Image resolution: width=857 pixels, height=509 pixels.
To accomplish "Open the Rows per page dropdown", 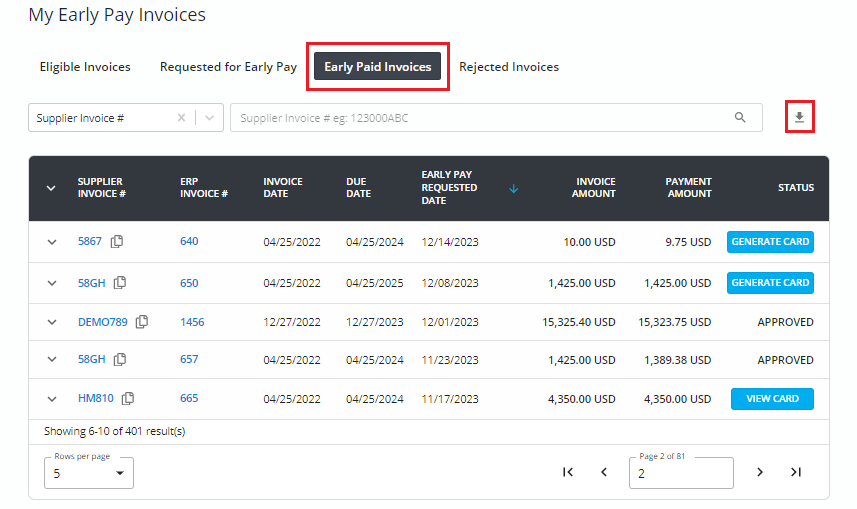I will point(89,473).
